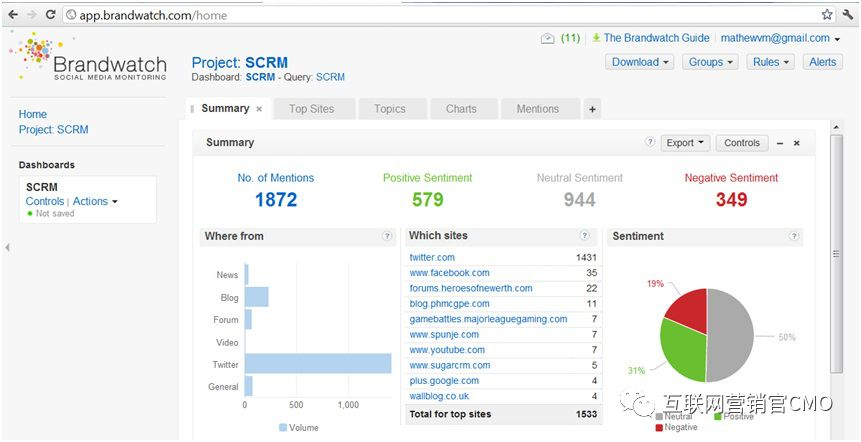Click the vertical scrollbar thumb
The width and height of the screenshot is (861, 442).
(x=836, y=254)
